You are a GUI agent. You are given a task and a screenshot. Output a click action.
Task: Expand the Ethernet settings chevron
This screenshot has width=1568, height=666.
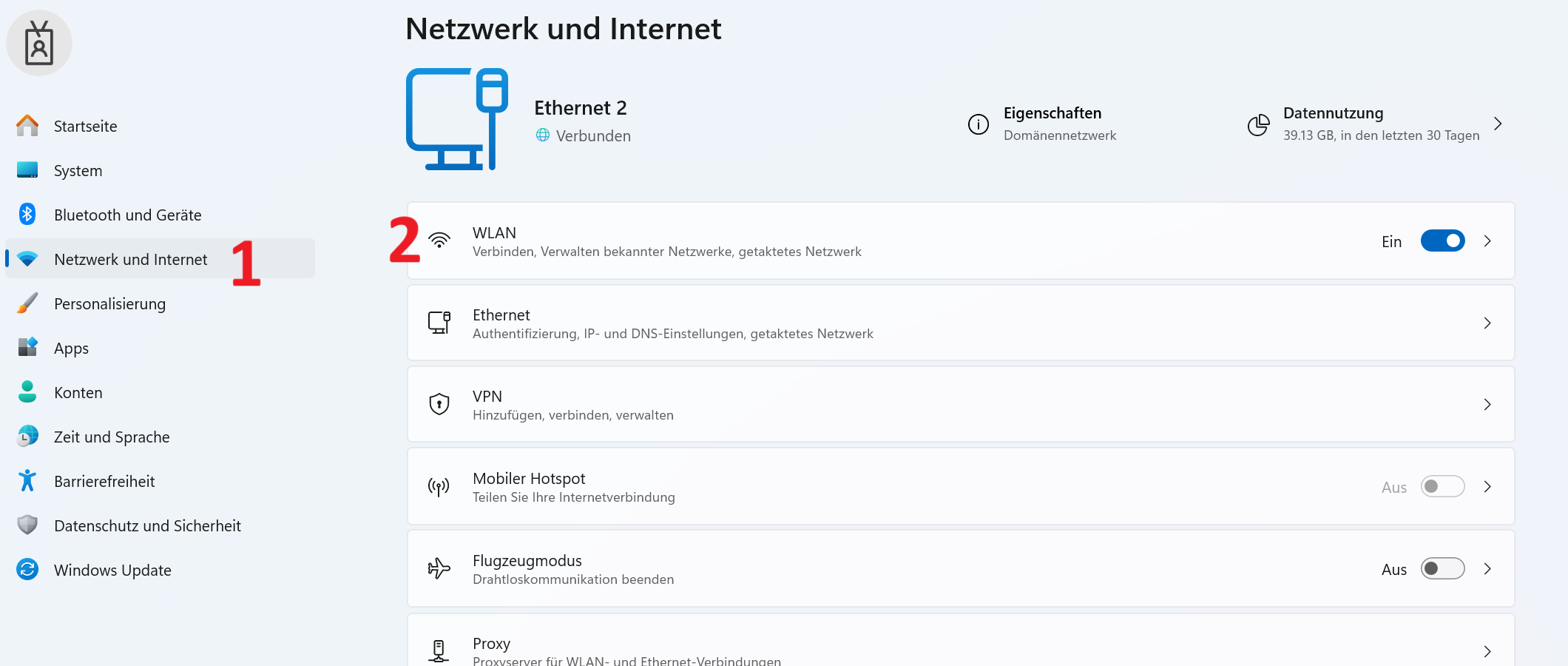(x=1487, y=323)
